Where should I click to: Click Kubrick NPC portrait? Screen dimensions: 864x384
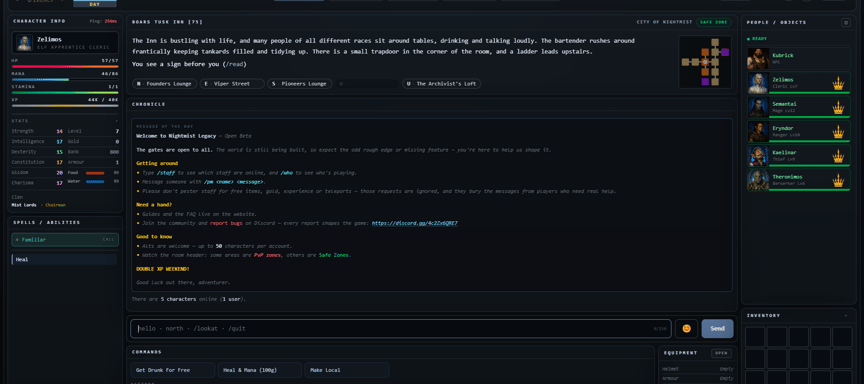pyautogui.click(x=758, y=59)
